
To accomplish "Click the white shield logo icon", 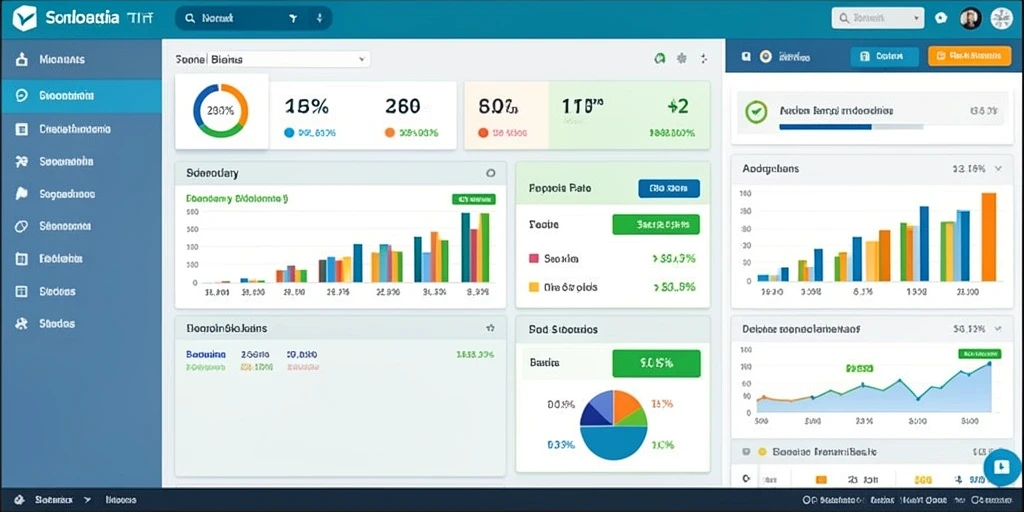I will [25, 18].
